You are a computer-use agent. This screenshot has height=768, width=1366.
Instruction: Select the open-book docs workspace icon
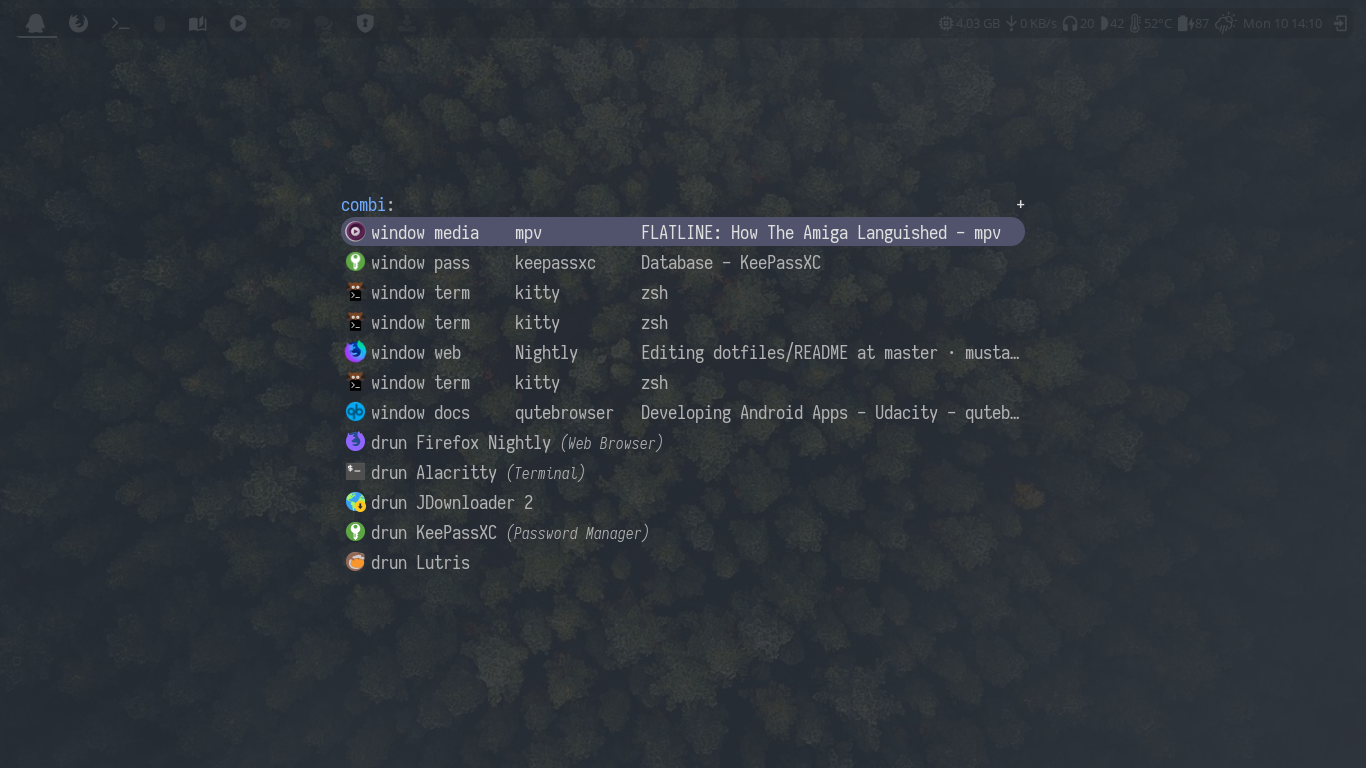click(x=198, y=23)
